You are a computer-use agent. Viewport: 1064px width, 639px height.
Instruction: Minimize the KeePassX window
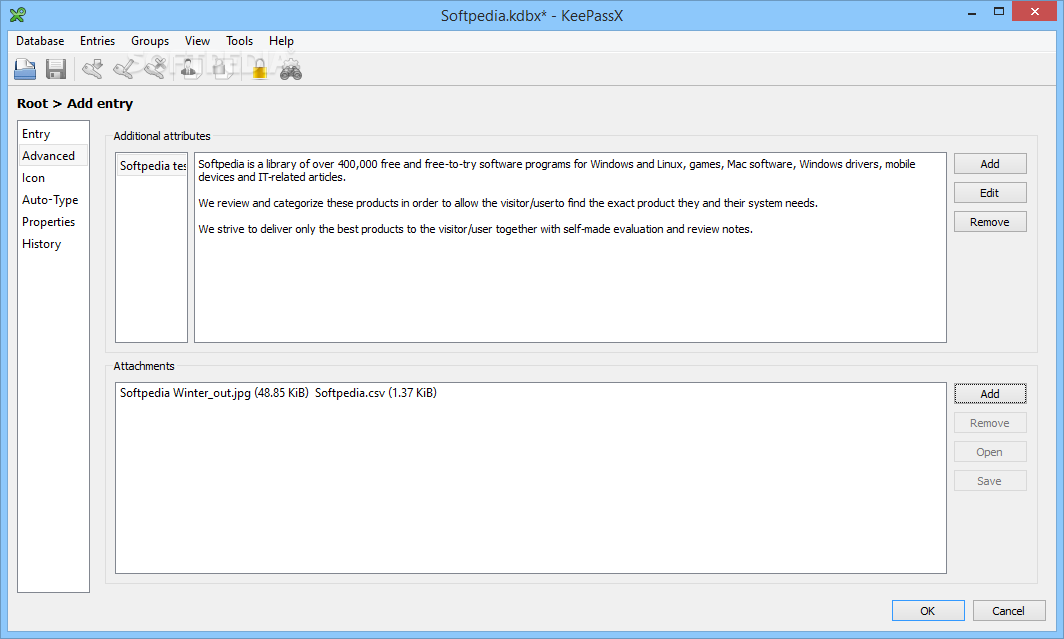click(972, 12)
